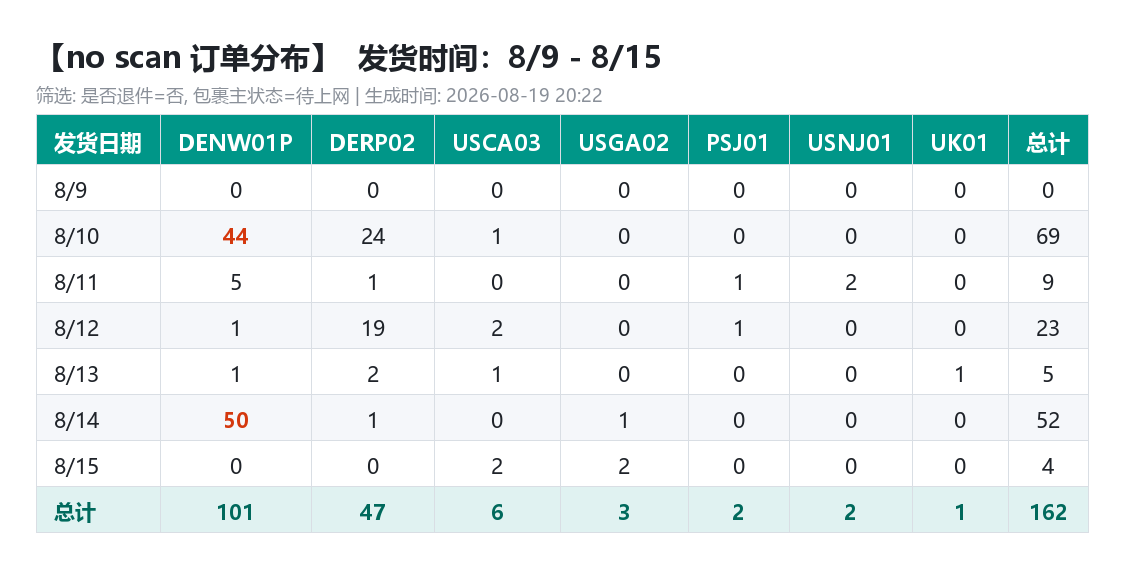Select the 总计 row label at bottom
Screen dimensions: 1124x568
[75, 512]
